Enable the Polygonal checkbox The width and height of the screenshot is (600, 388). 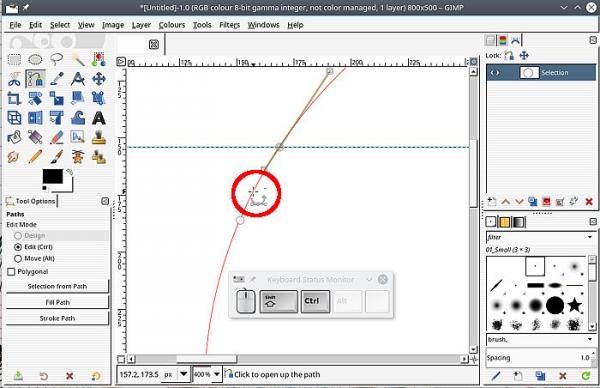tap(11, 272)
